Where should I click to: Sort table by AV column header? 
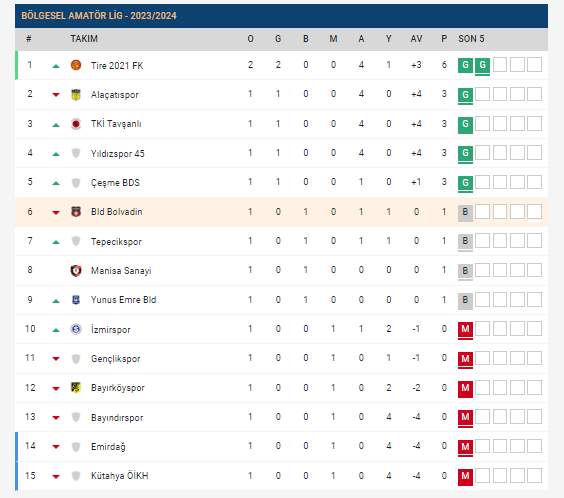416,39
